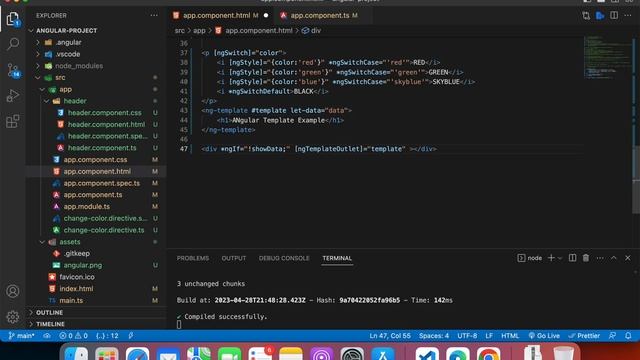Screen dimensions: 640x360
Task: Open header.component.css file
Action: 104,113
